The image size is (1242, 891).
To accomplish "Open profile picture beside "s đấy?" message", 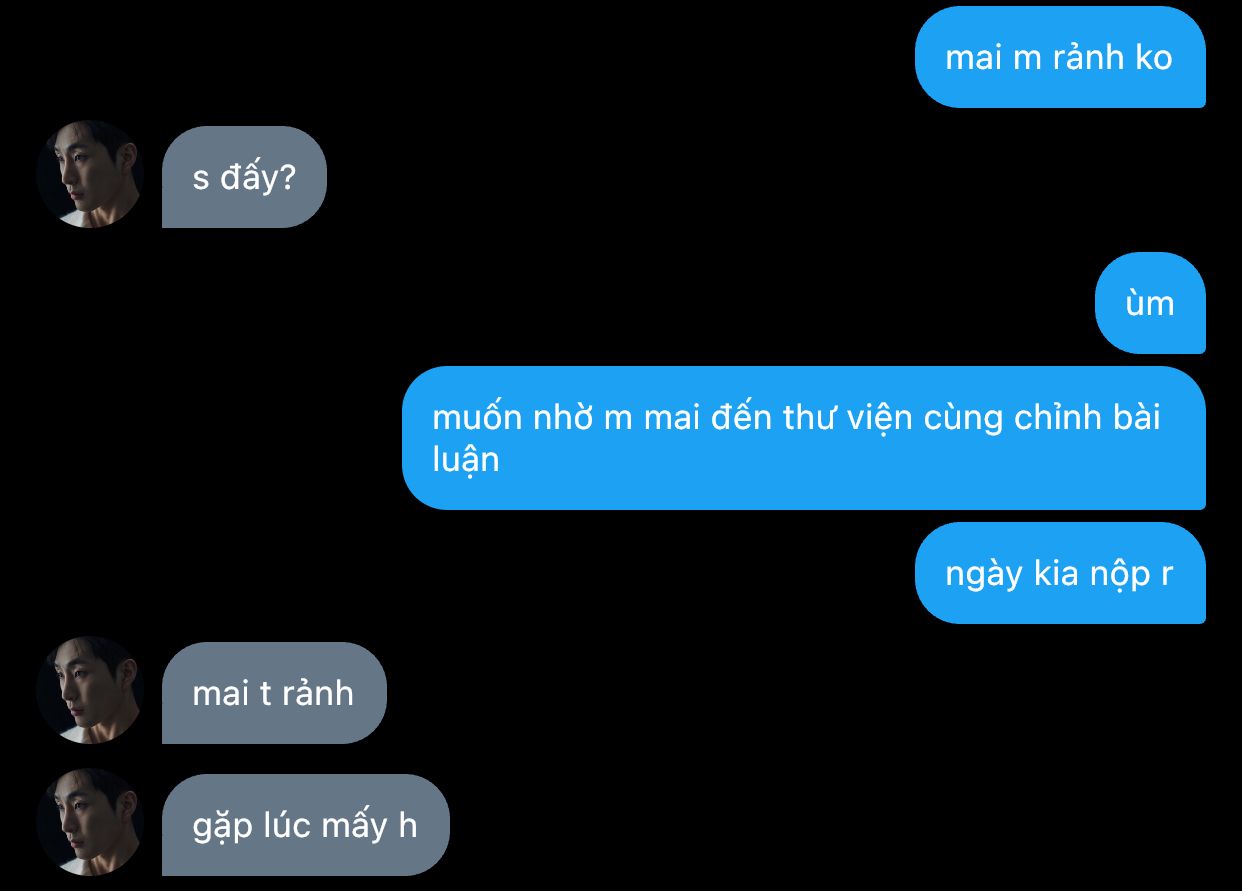I will click(90, 174).
